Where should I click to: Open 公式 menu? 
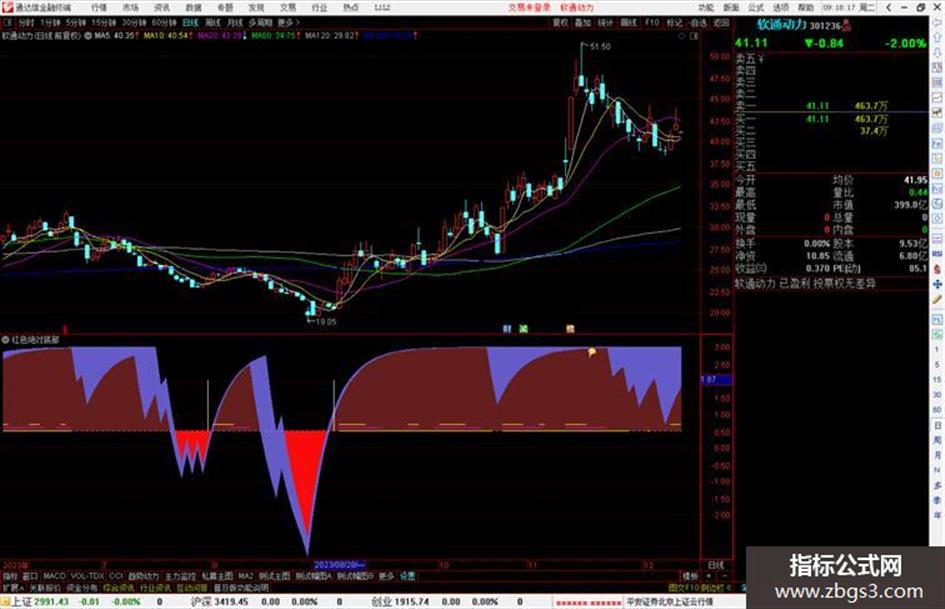tap(756, 7)
